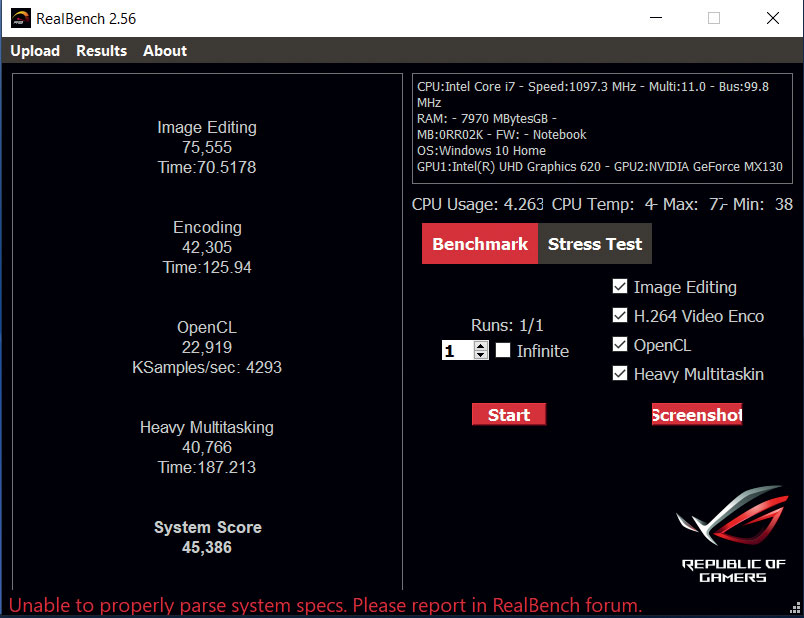Click the CPU Temp readout
804x618 pixels.
pyautogui.click(x=605, y=204)
